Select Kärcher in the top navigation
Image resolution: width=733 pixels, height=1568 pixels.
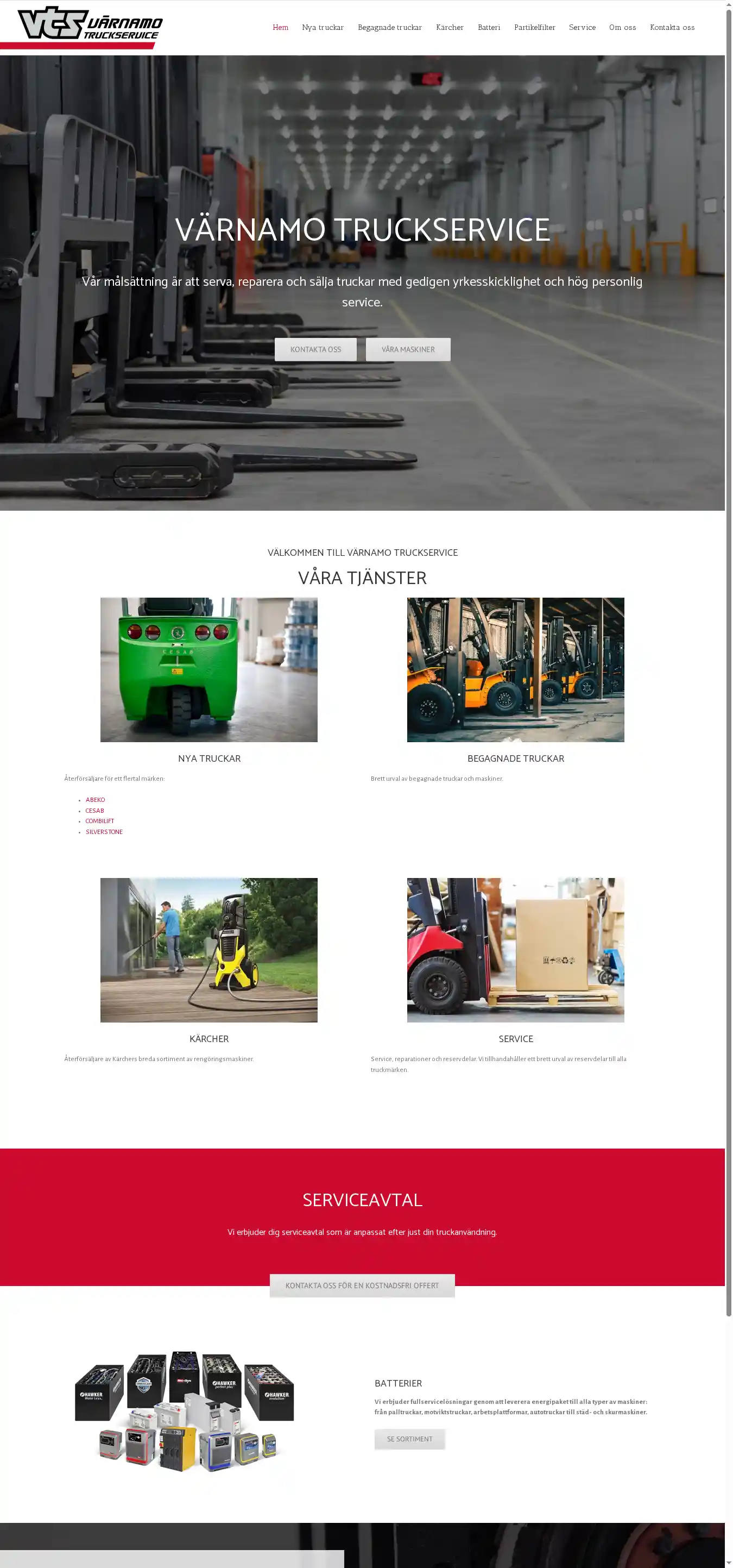tap(450, 27)
